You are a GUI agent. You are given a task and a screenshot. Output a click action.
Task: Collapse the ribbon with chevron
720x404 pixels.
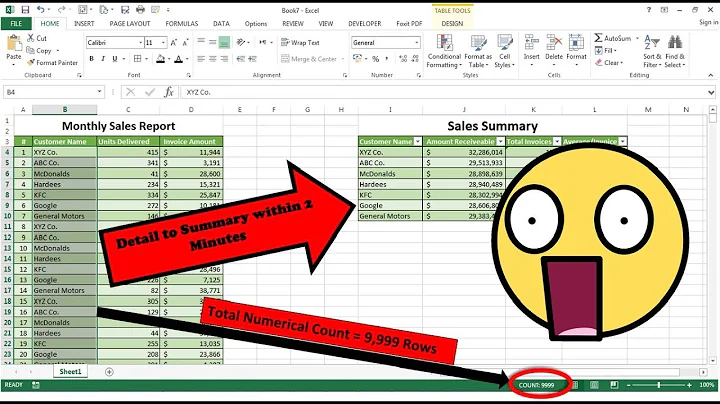(x=711, y=75)
